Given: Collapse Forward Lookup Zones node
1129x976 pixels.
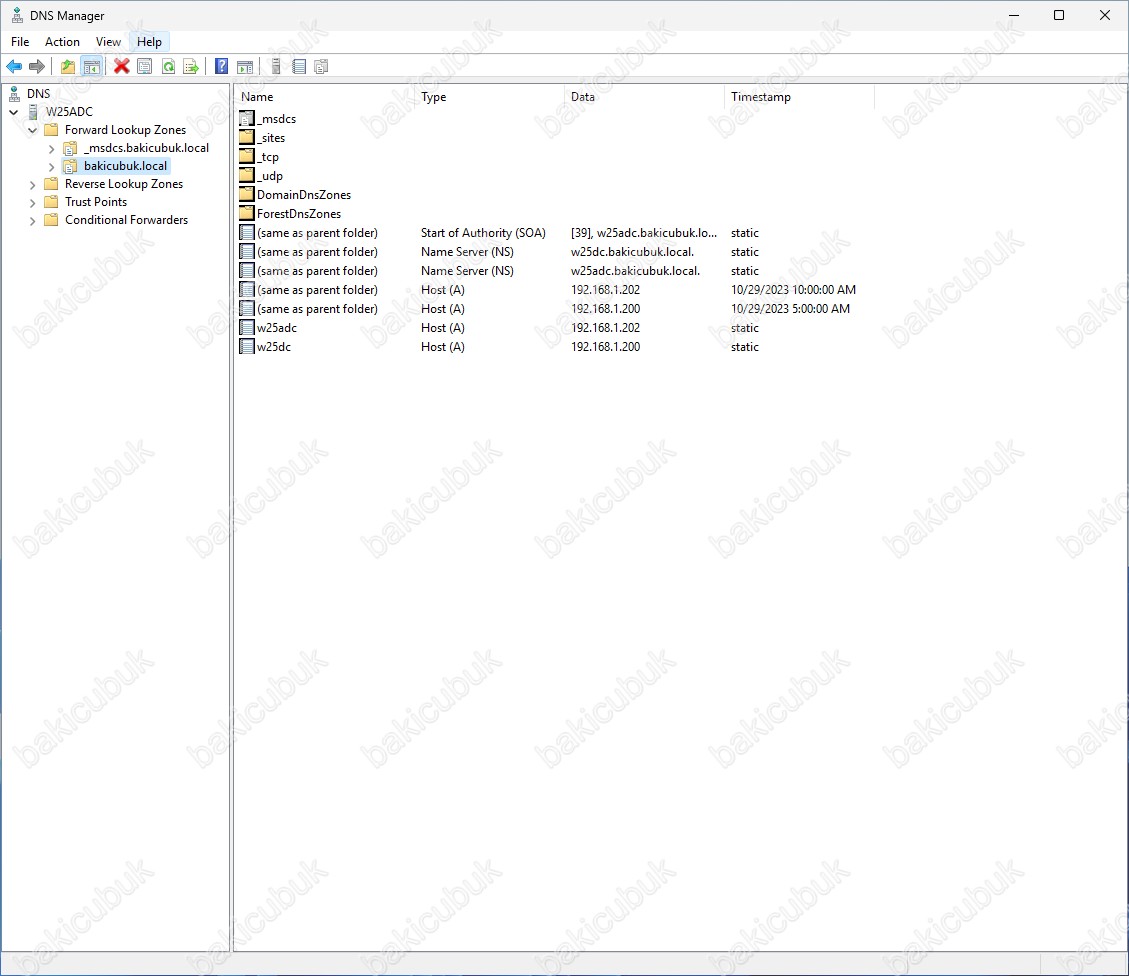Looking at the screenshot, I should (32, 130).
